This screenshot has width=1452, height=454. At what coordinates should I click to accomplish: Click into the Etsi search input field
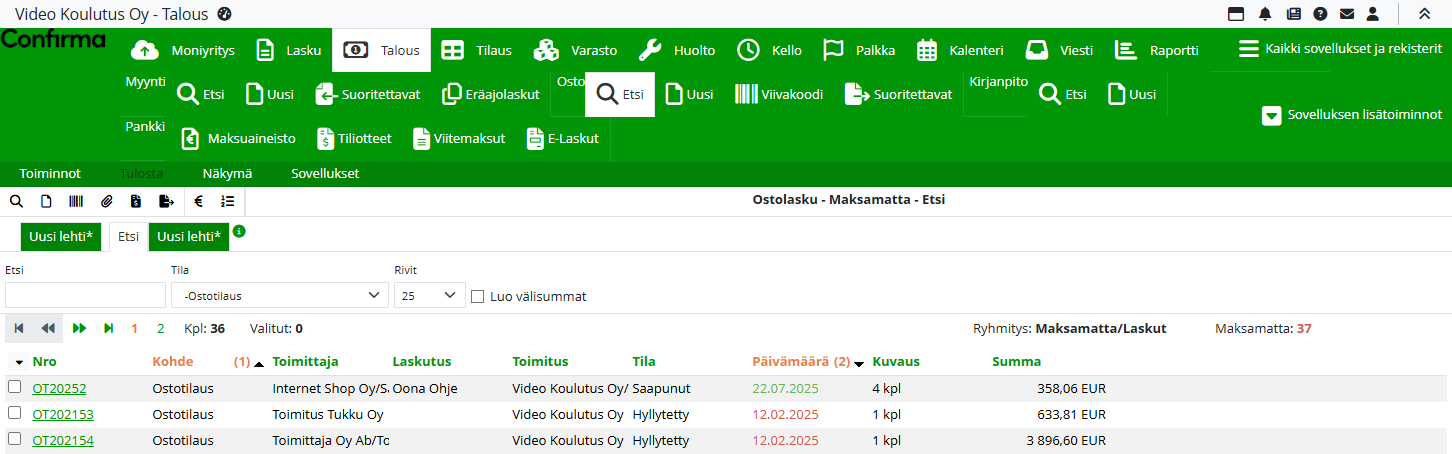point(85,296)
